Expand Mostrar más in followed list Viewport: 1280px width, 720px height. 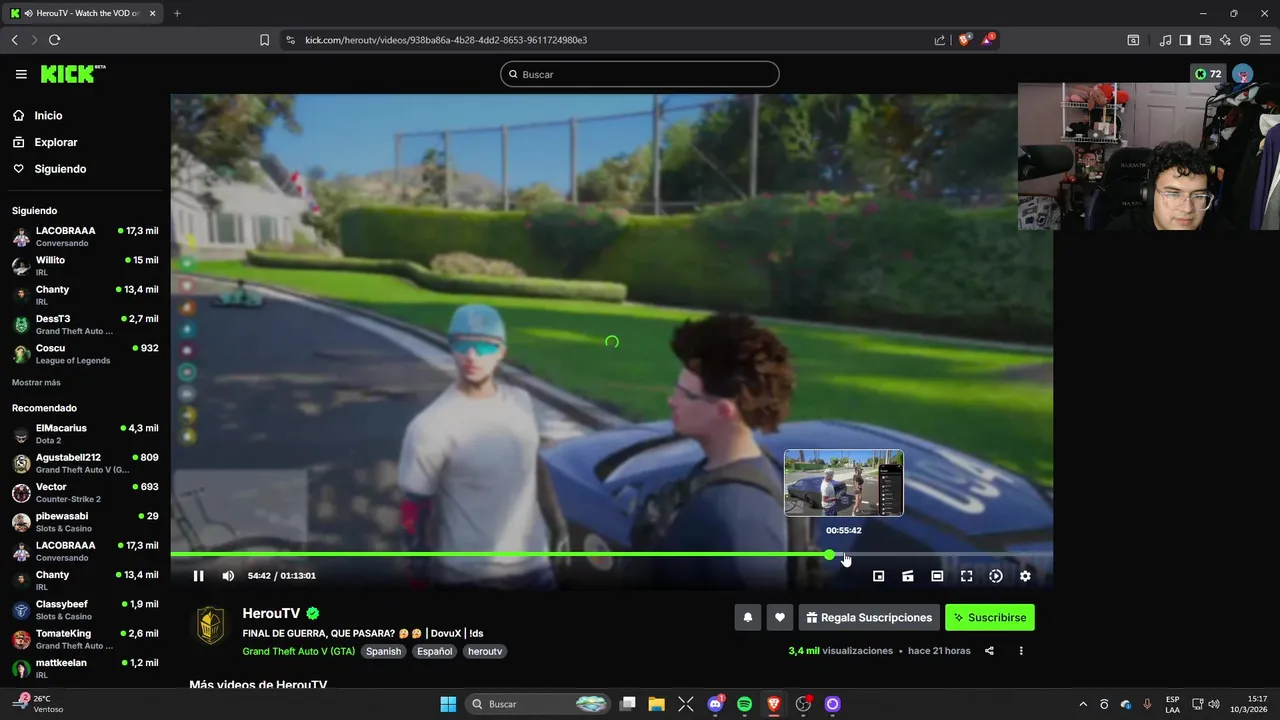pos(36,383)
